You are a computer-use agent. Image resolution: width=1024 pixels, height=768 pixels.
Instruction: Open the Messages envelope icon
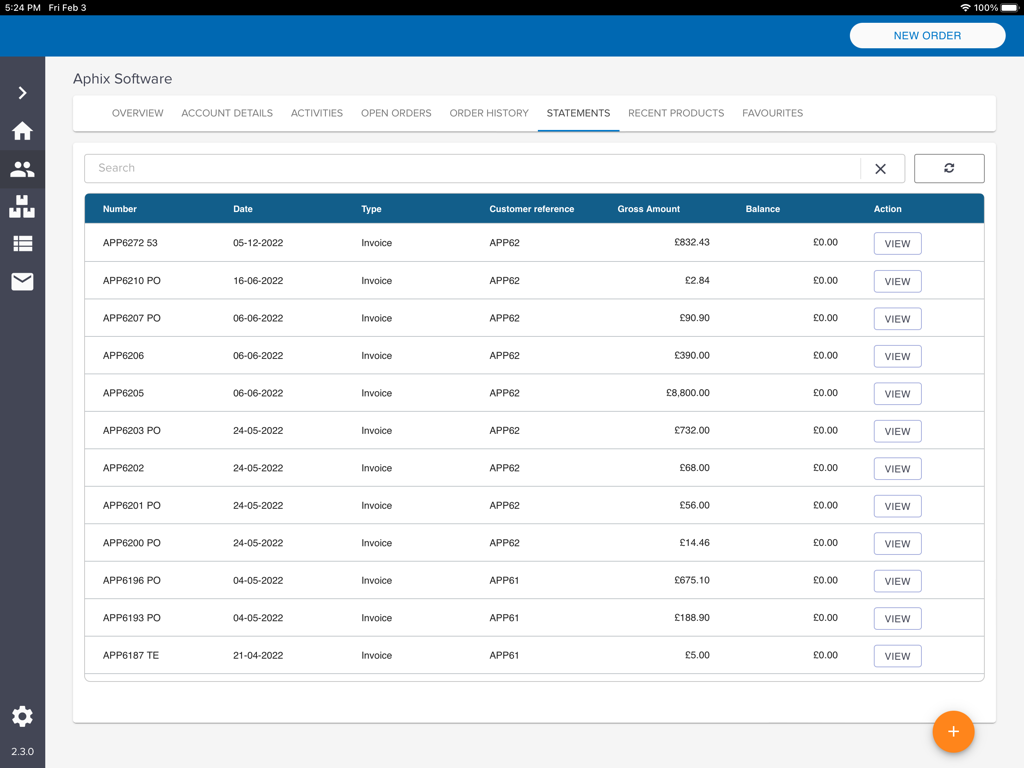(x=22, y=282)
